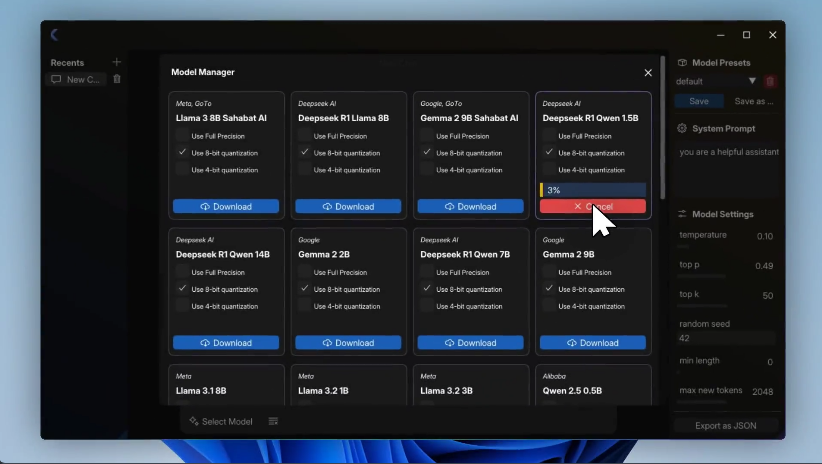Minimize the application window
Viewport: 822px width, 464px height.
tap(721, 35)
